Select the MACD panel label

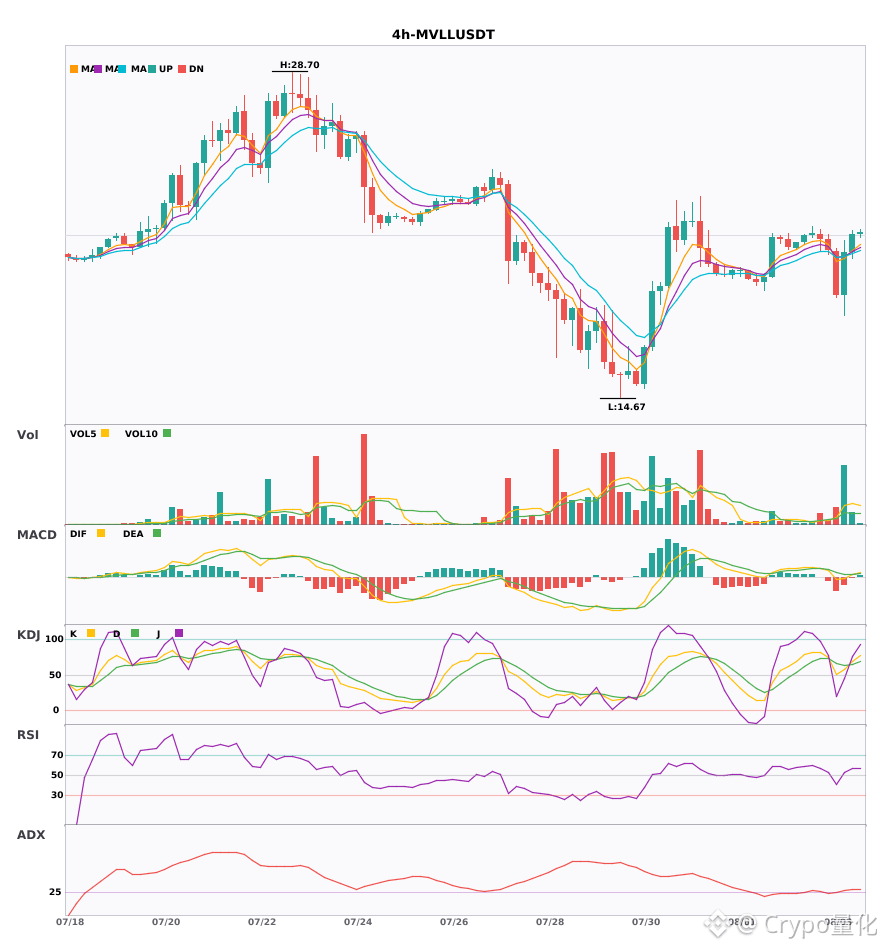[x=36, y=535]
